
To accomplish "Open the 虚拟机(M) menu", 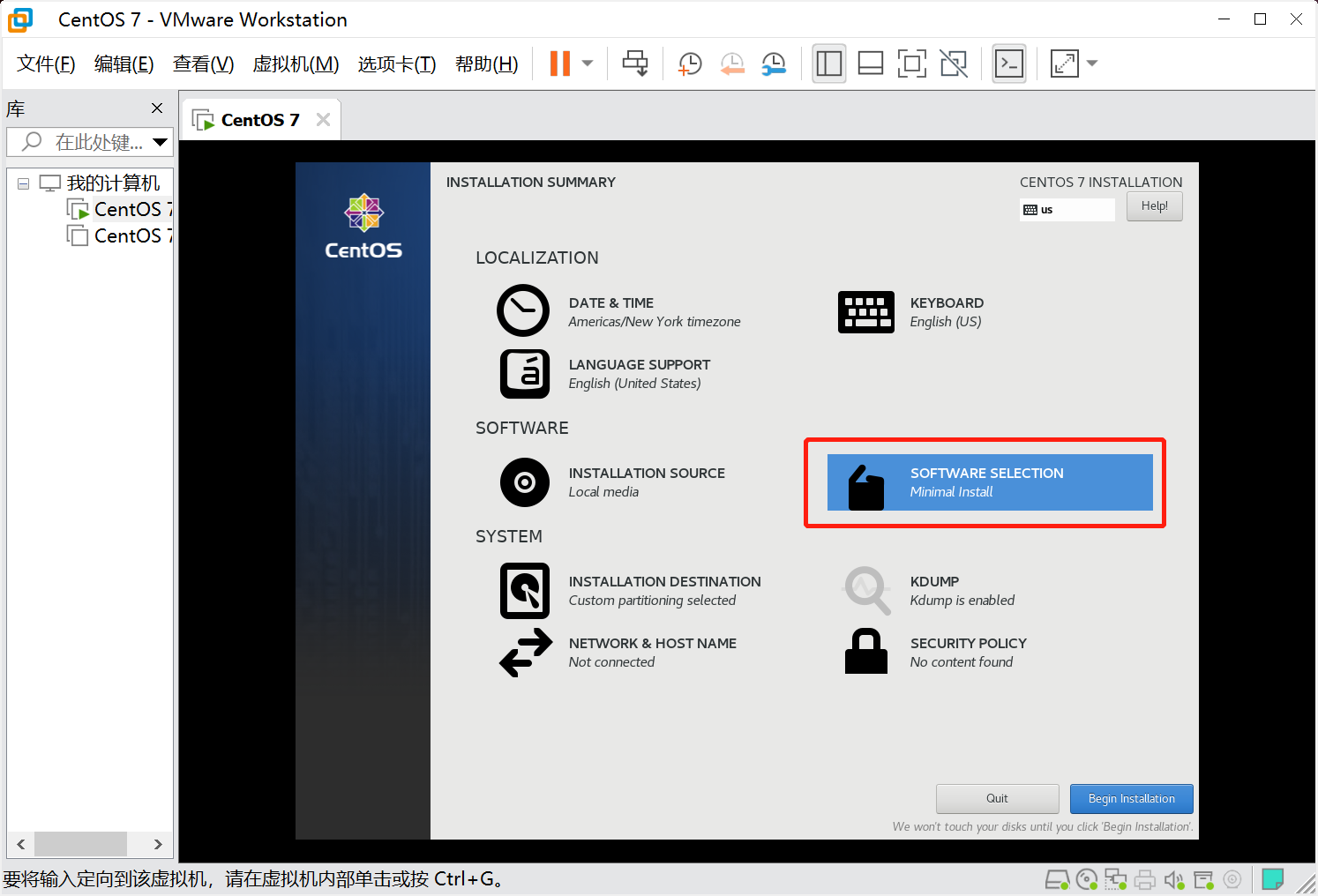I will click(296, 63).
